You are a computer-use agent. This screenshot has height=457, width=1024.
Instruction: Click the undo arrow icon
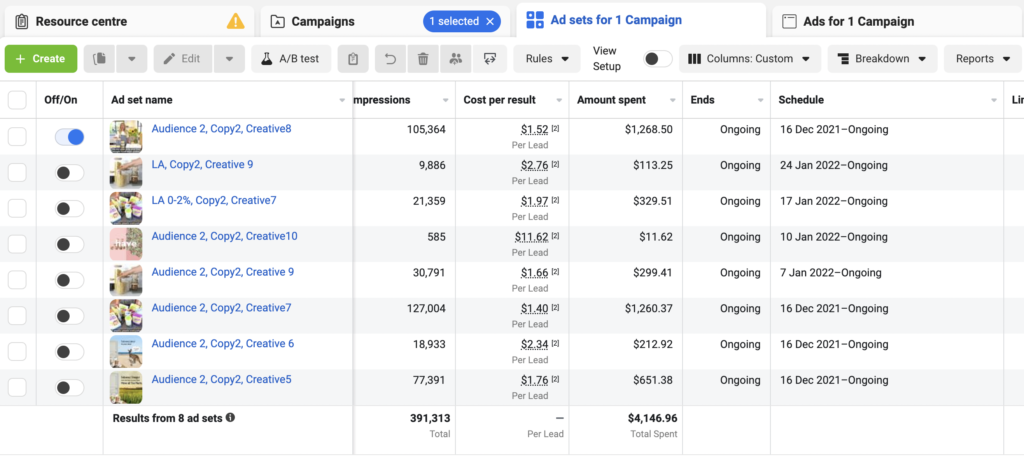390,59
